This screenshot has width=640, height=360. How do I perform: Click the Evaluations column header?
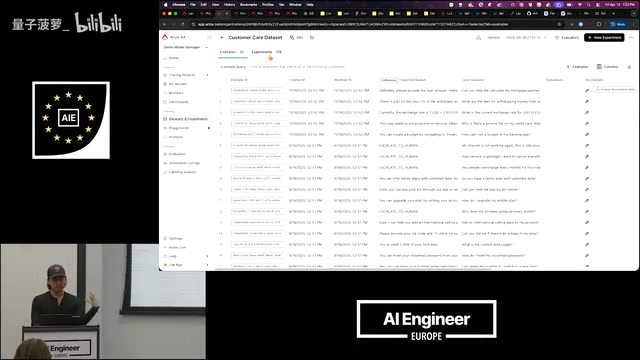click(554, 80)
